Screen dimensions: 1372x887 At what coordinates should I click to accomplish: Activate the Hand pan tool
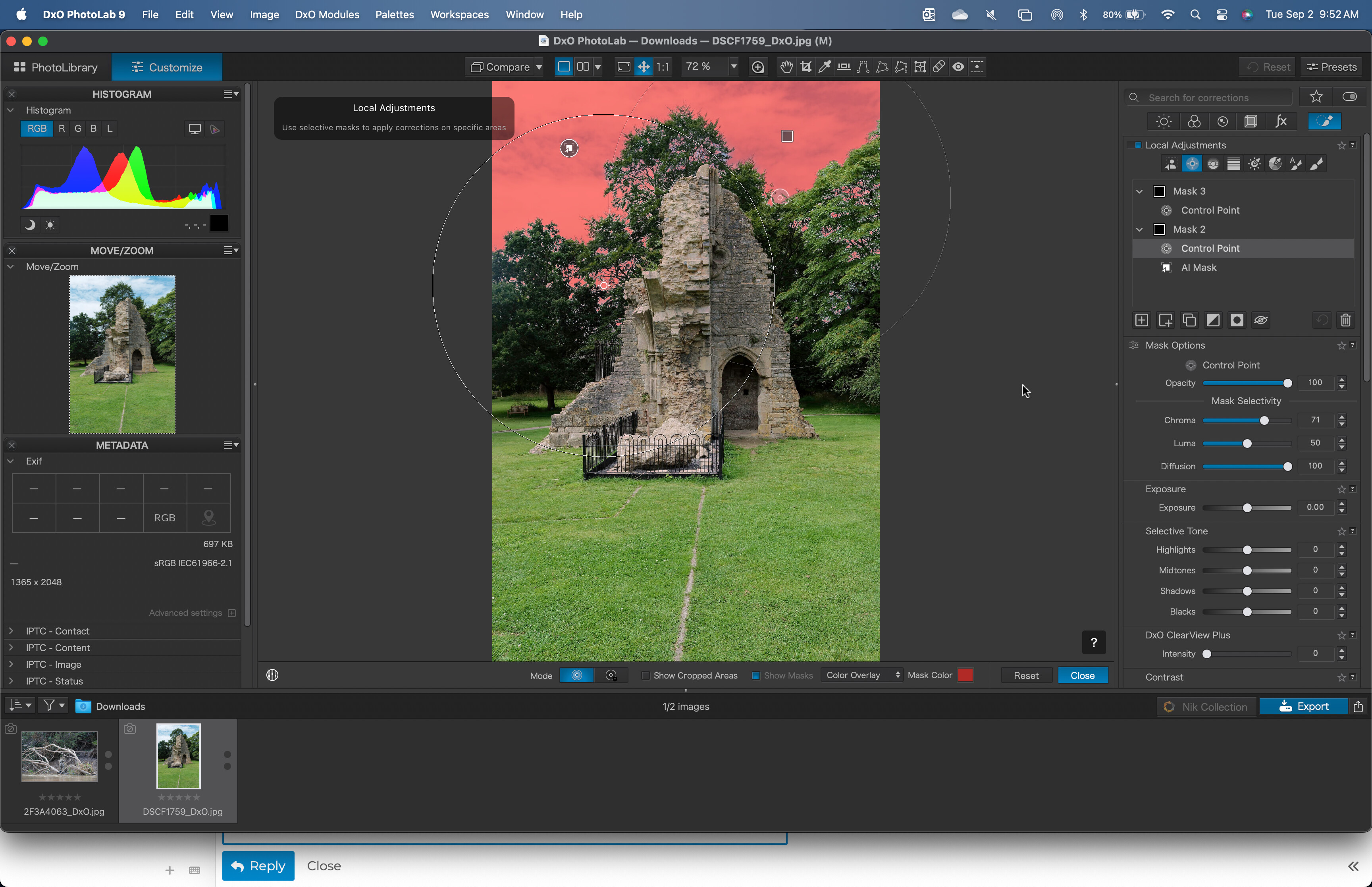tap(786, 67)
